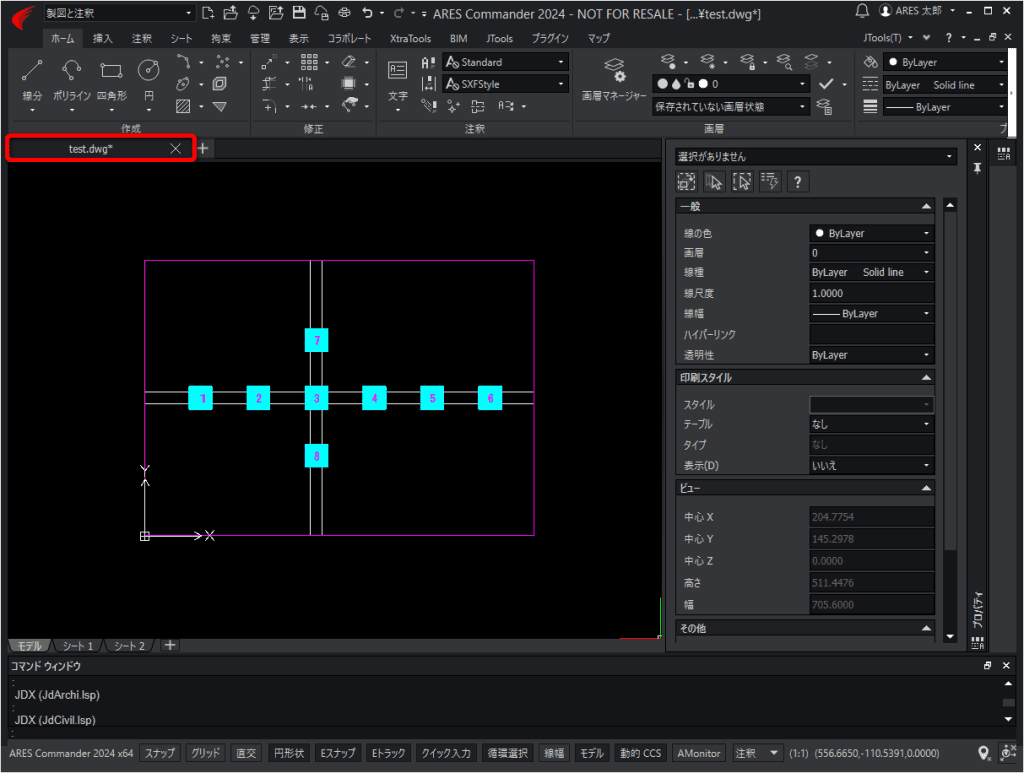Click the location pin icon in status bar

pyautogui.click(x=984, y=753)
